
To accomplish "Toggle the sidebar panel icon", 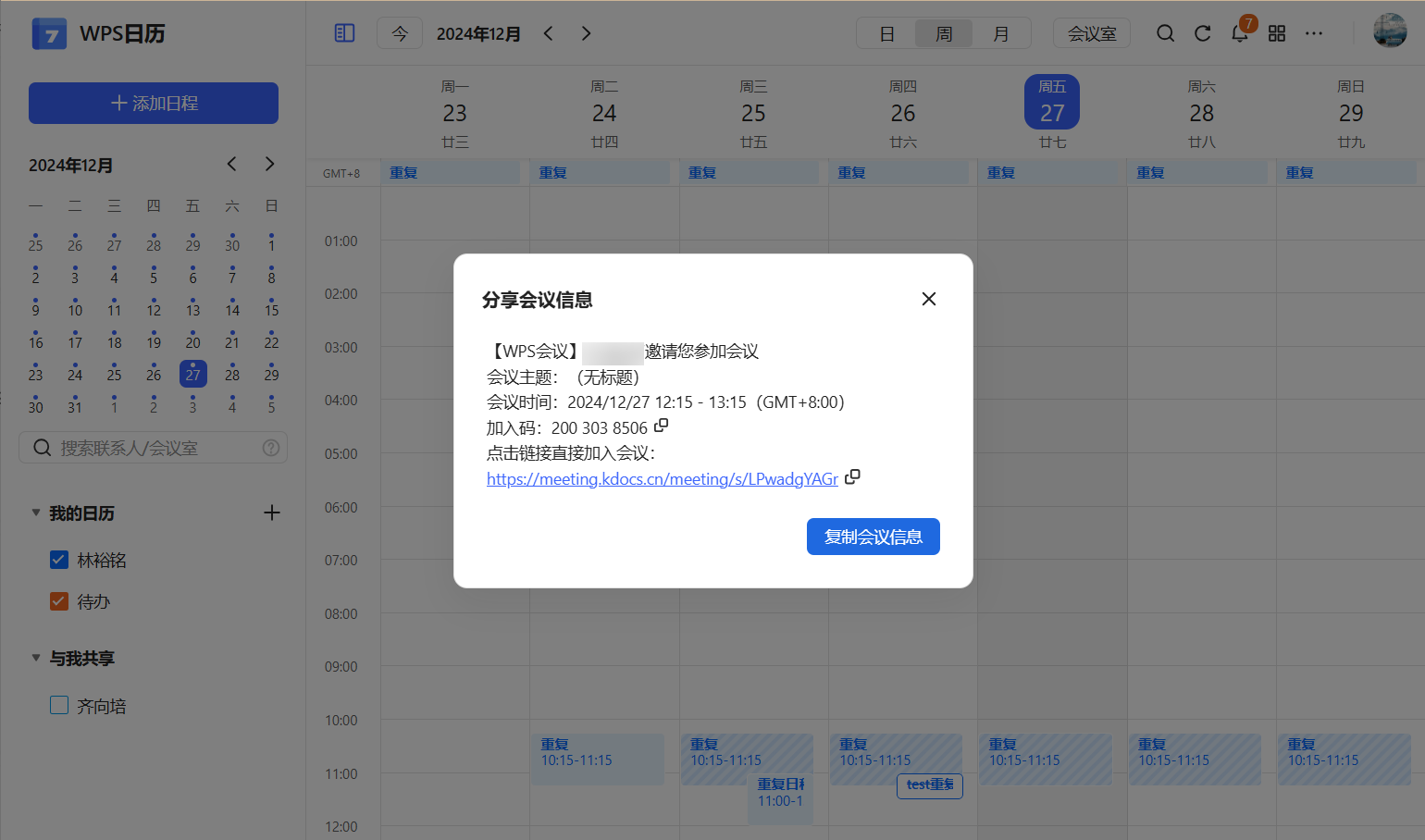I will point(344,33).
